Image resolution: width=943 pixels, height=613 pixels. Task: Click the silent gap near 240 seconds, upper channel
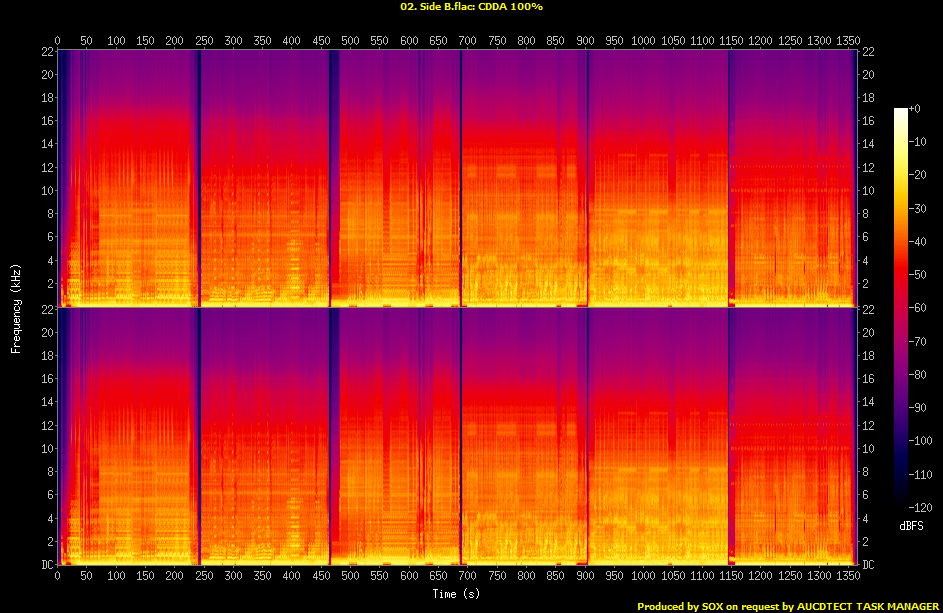pyautogui.click(x=198, y=175)
